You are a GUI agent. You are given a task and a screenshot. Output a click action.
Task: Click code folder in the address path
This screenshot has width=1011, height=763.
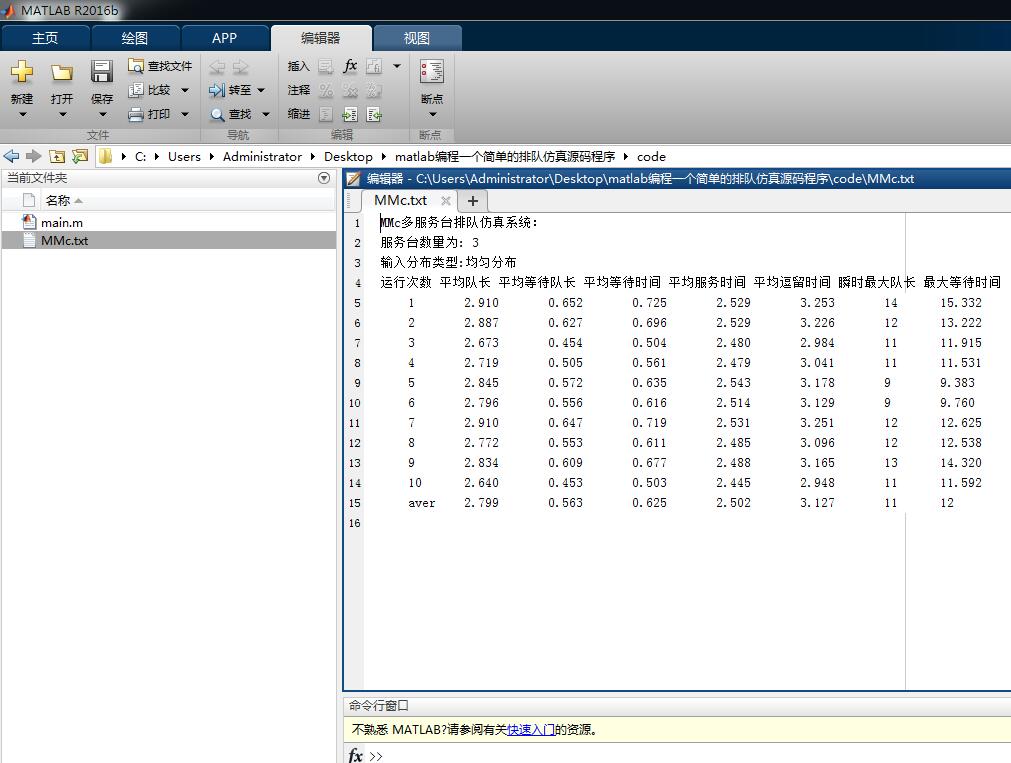pos(651,157)
